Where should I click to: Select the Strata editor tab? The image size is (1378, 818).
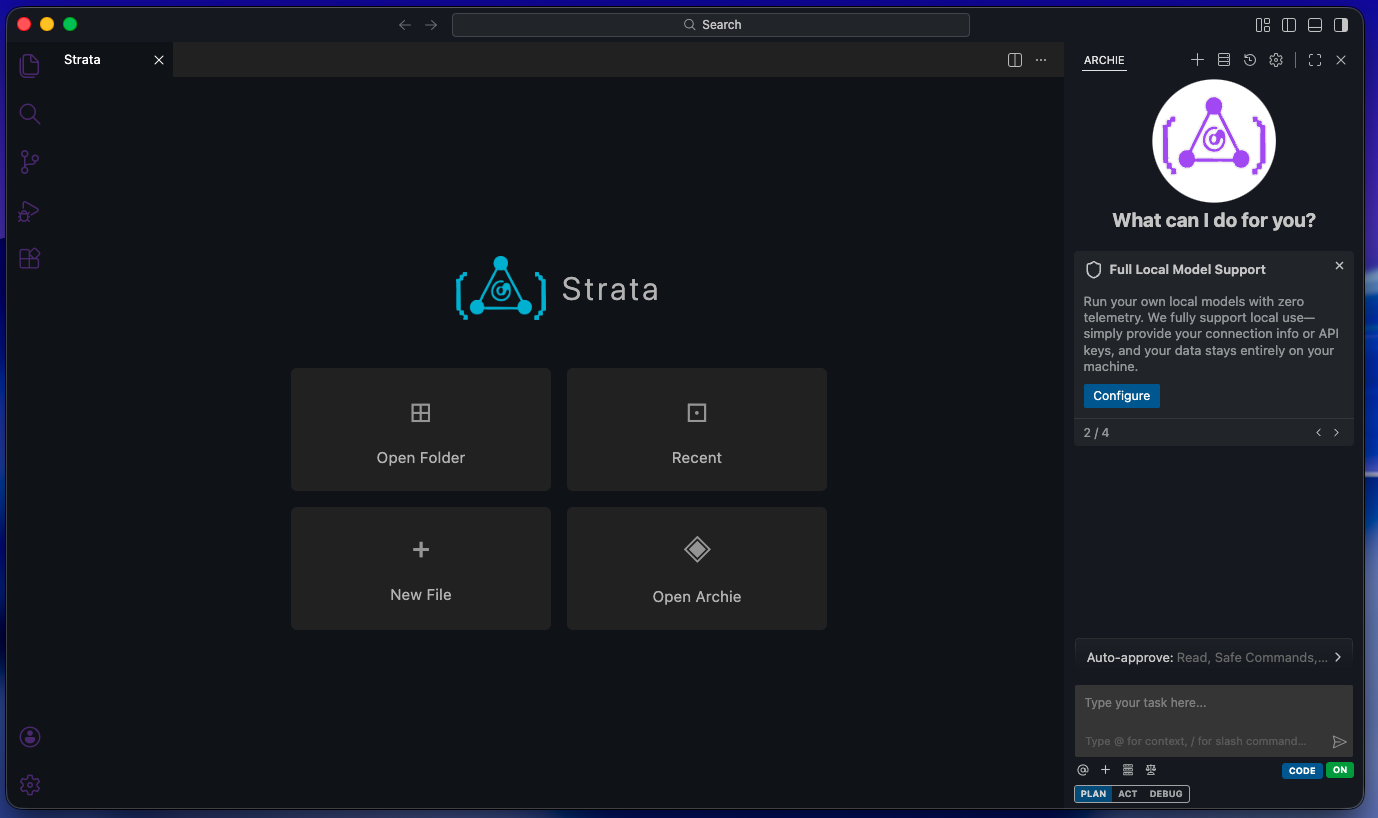click(81, 59)
